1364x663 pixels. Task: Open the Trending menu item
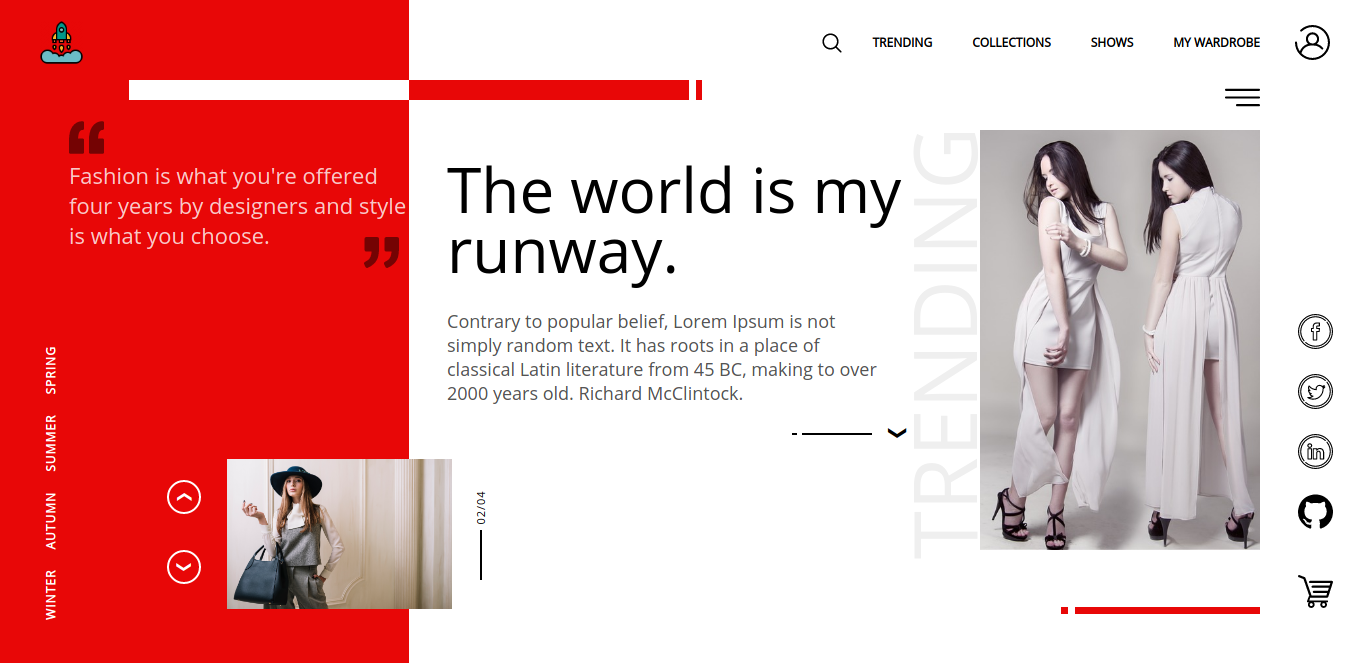point(902,43)
